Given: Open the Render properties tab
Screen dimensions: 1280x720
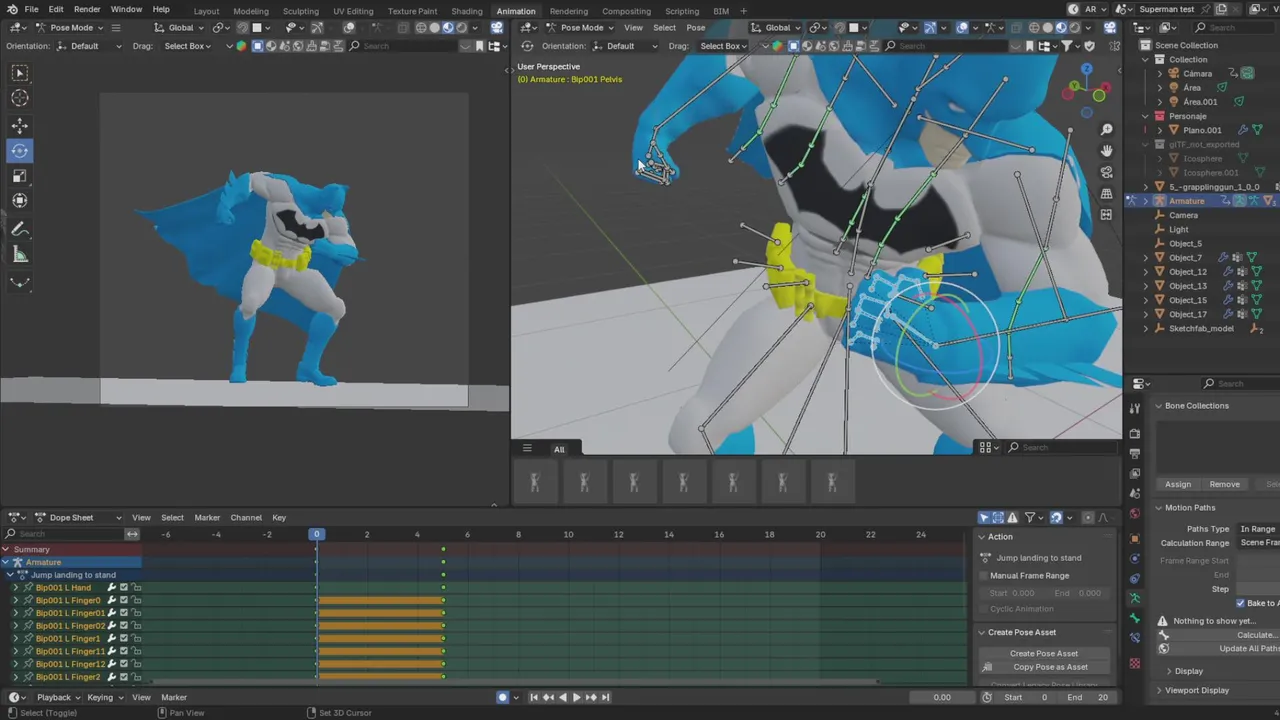Looking at the screenshot, I should point(1134,434).
